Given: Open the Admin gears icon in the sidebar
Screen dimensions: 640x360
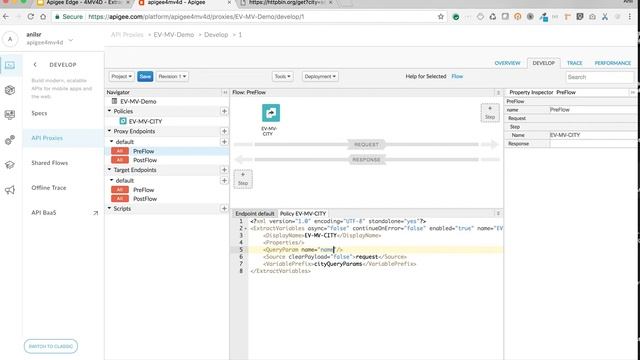Looking at the screenshot, I should pyautogui.click(x=10, y=140).
